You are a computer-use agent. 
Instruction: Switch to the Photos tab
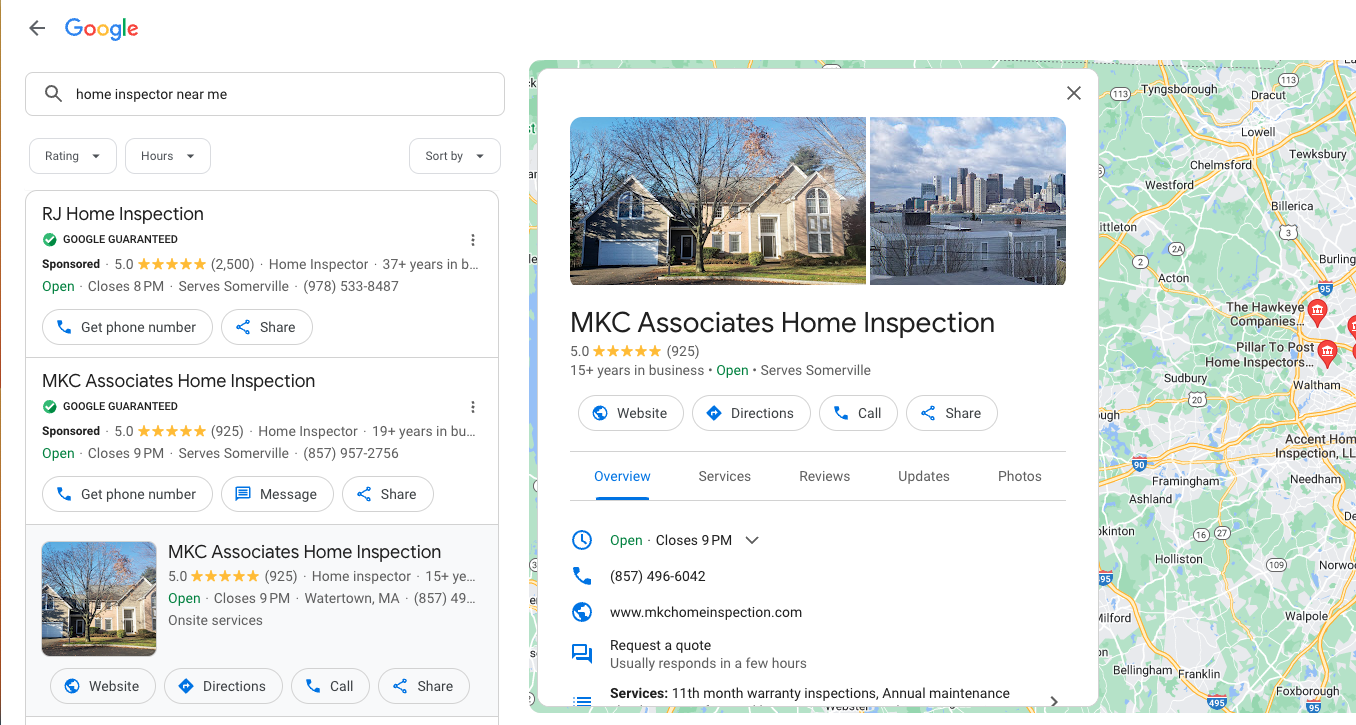(1020, 477)
